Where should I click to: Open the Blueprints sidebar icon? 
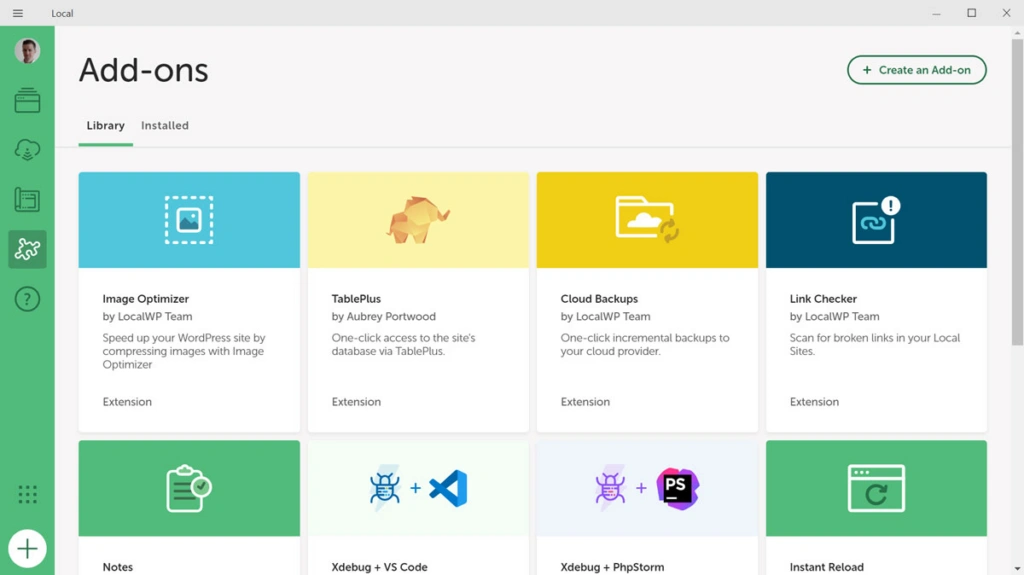click(27, 200)
